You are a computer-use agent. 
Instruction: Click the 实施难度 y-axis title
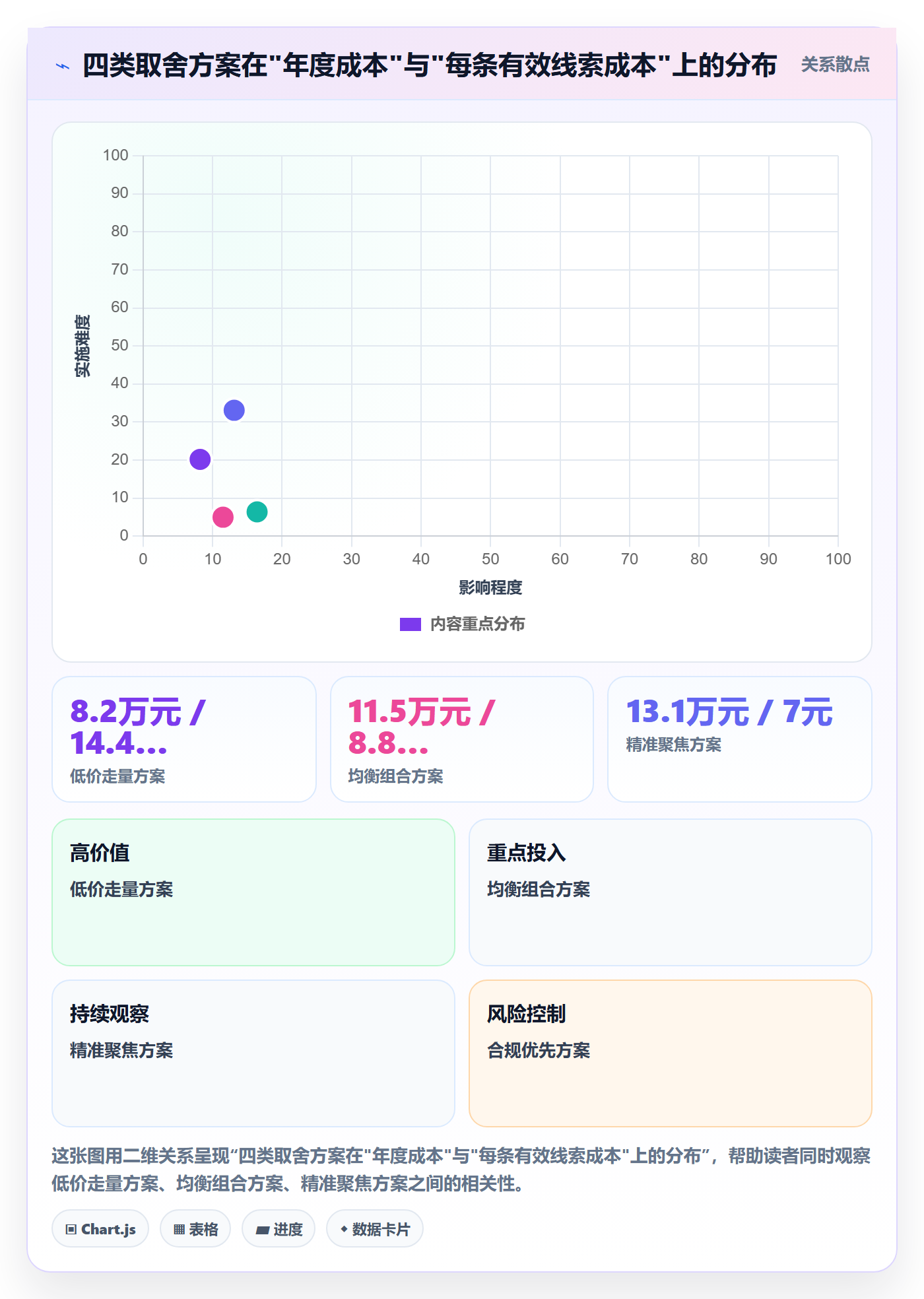(x=82, y=346)
